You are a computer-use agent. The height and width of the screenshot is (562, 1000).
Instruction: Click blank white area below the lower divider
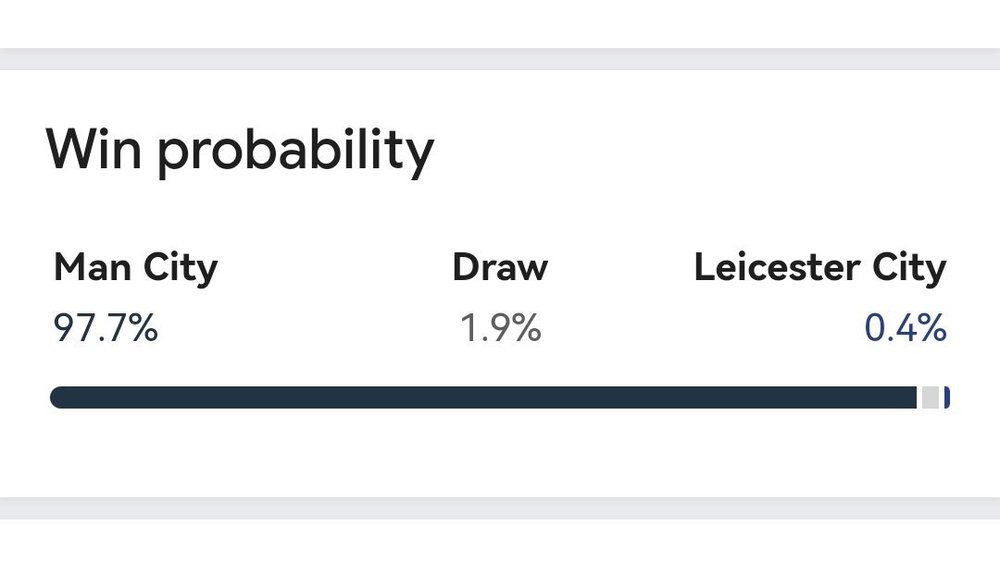[500, 541]
